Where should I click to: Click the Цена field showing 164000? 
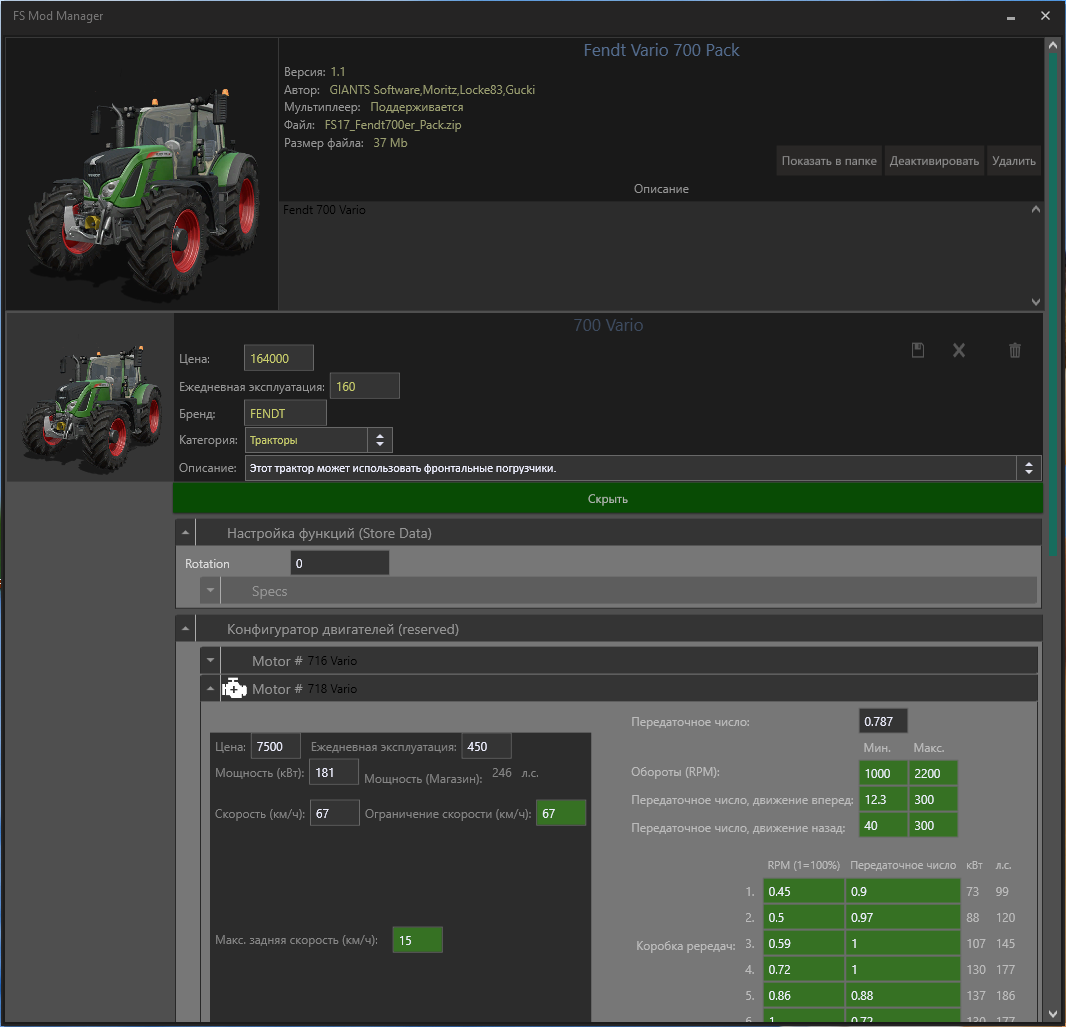[278, 358]
